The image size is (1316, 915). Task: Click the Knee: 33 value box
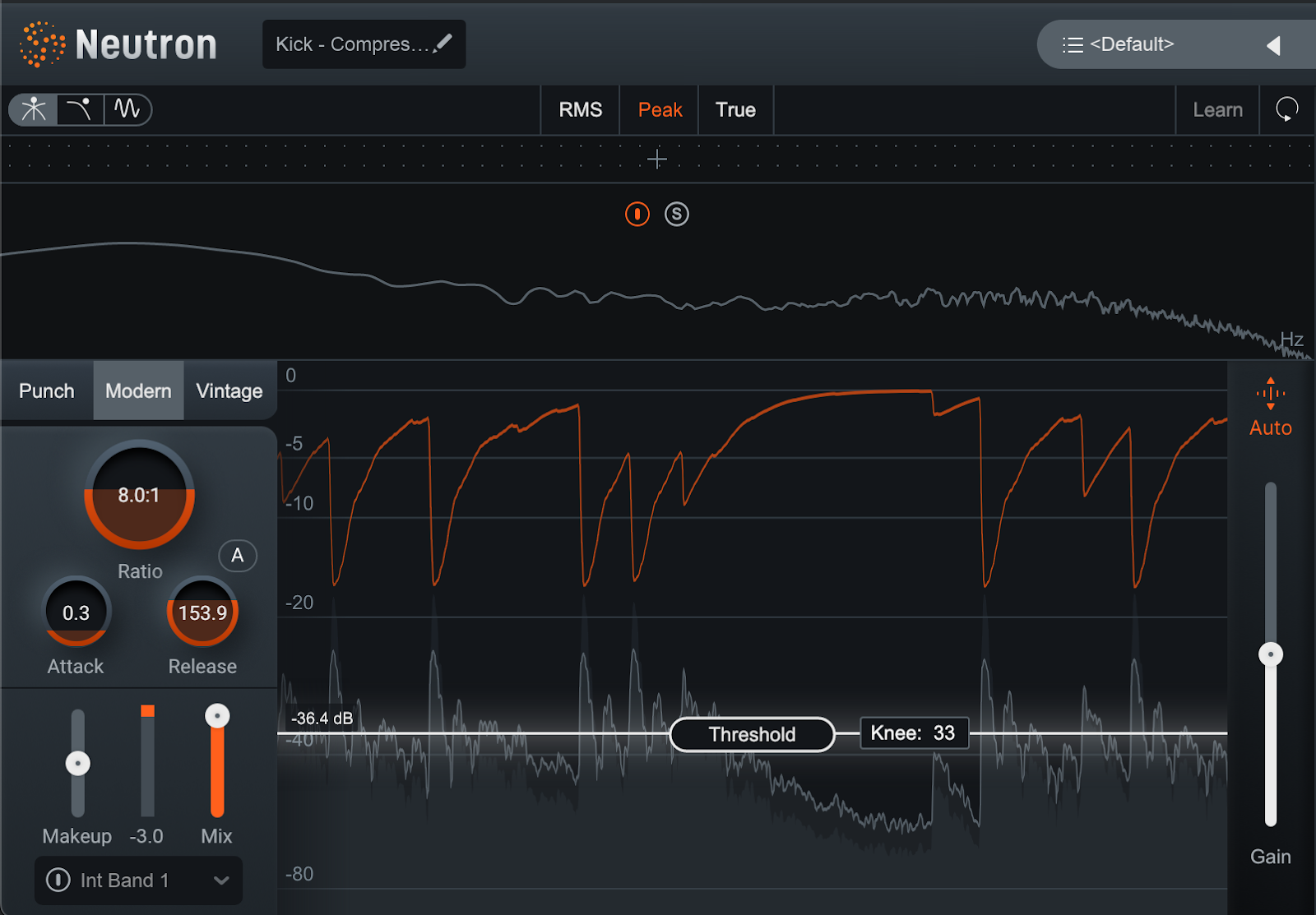[x=914, y=733]
